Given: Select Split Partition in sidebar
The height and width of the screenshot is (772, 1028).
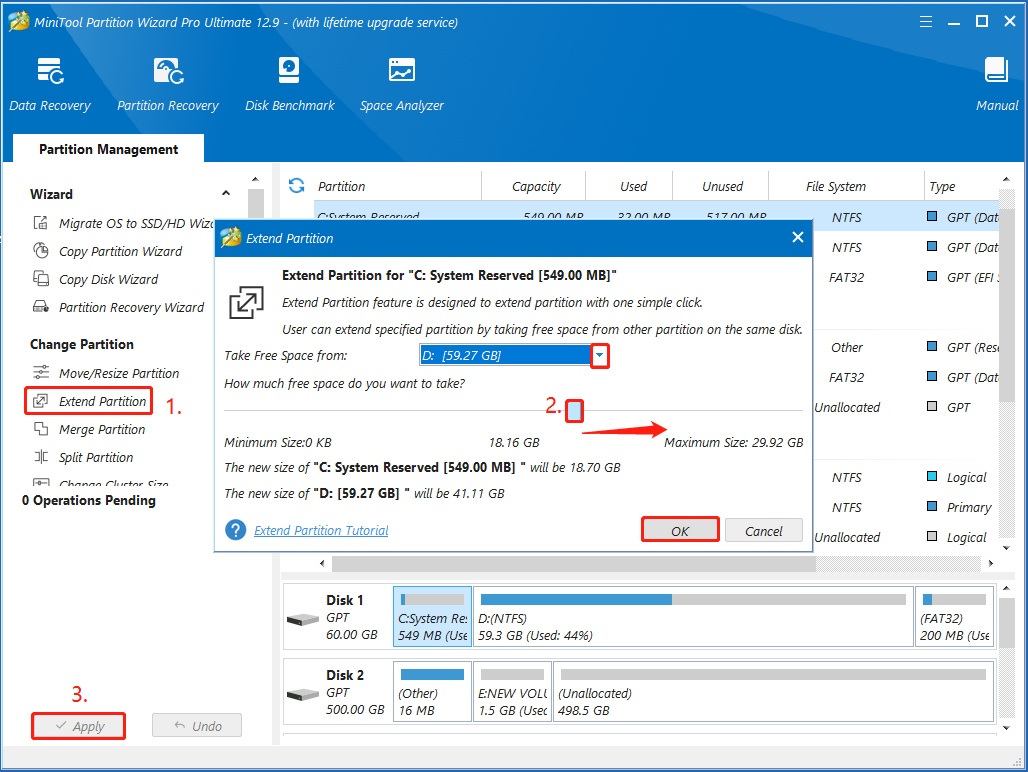Looking at the screenshot, I should point(83,457).
